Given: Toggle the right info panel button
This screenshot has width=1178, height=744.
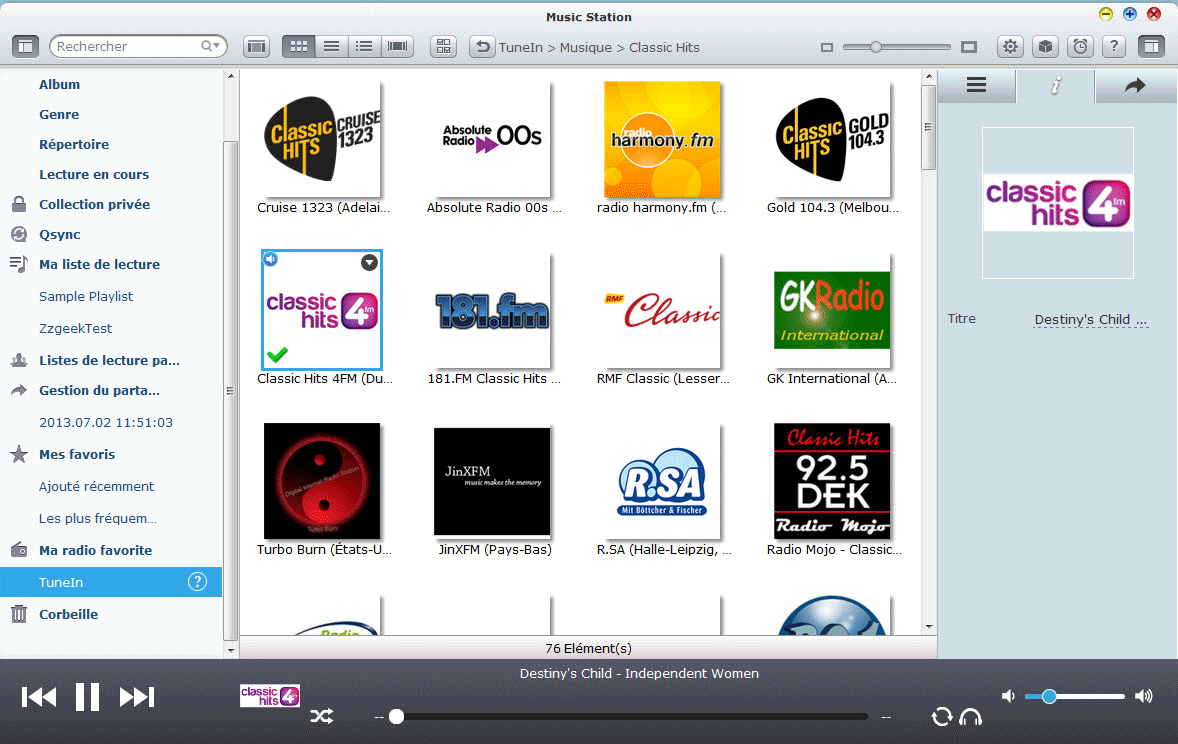Looking at the screenshot, I should tap(1151, 47).
